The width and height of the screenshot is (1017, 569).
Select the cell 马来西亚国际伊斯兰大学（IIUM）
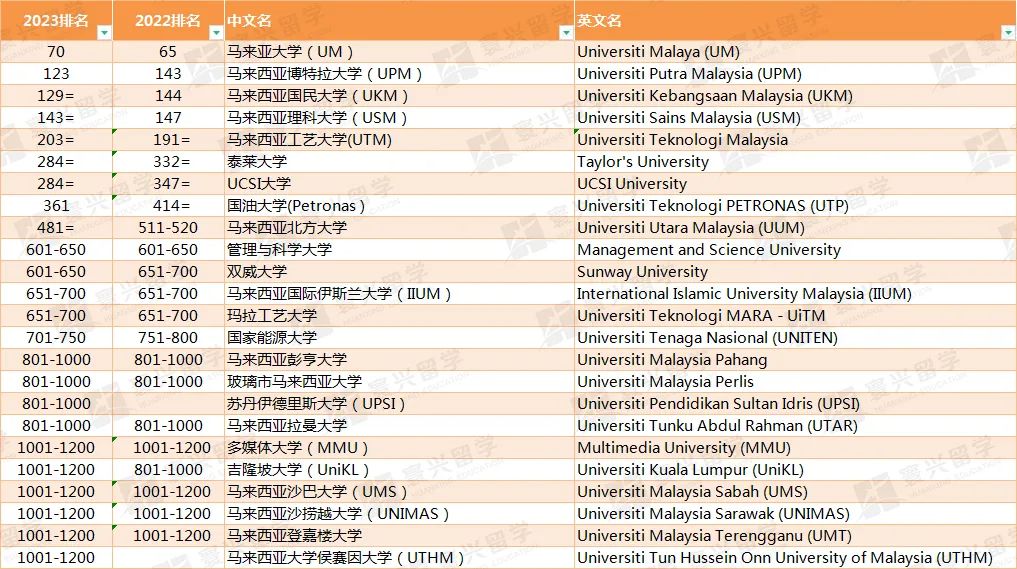(x=400, y=294)
